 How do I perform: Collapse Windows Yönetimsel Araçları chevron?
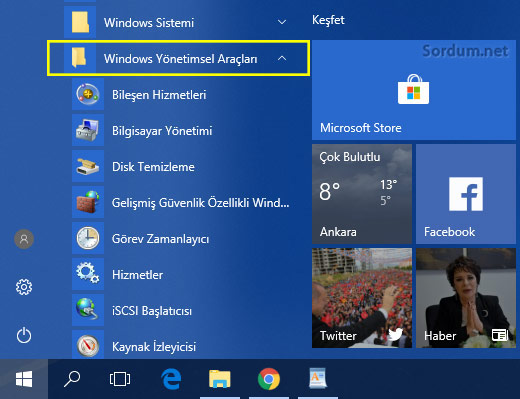tap(282, 58)
